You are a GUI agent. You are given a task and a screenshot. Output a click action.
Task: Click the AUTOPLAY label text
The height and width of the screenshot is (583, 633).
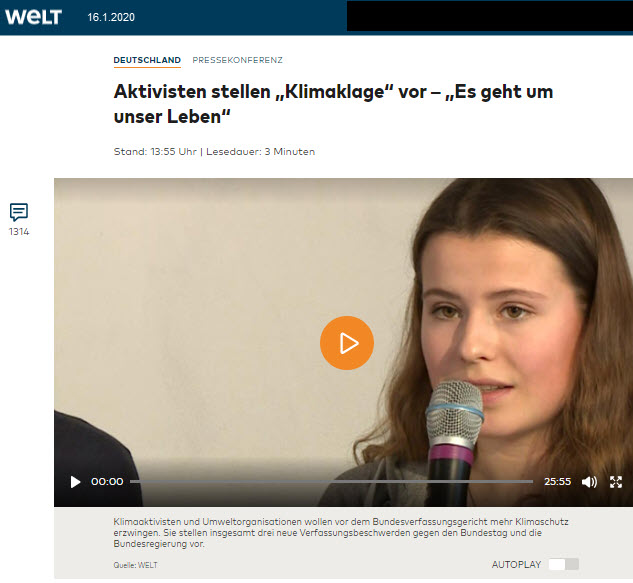[x=516, y=564]
